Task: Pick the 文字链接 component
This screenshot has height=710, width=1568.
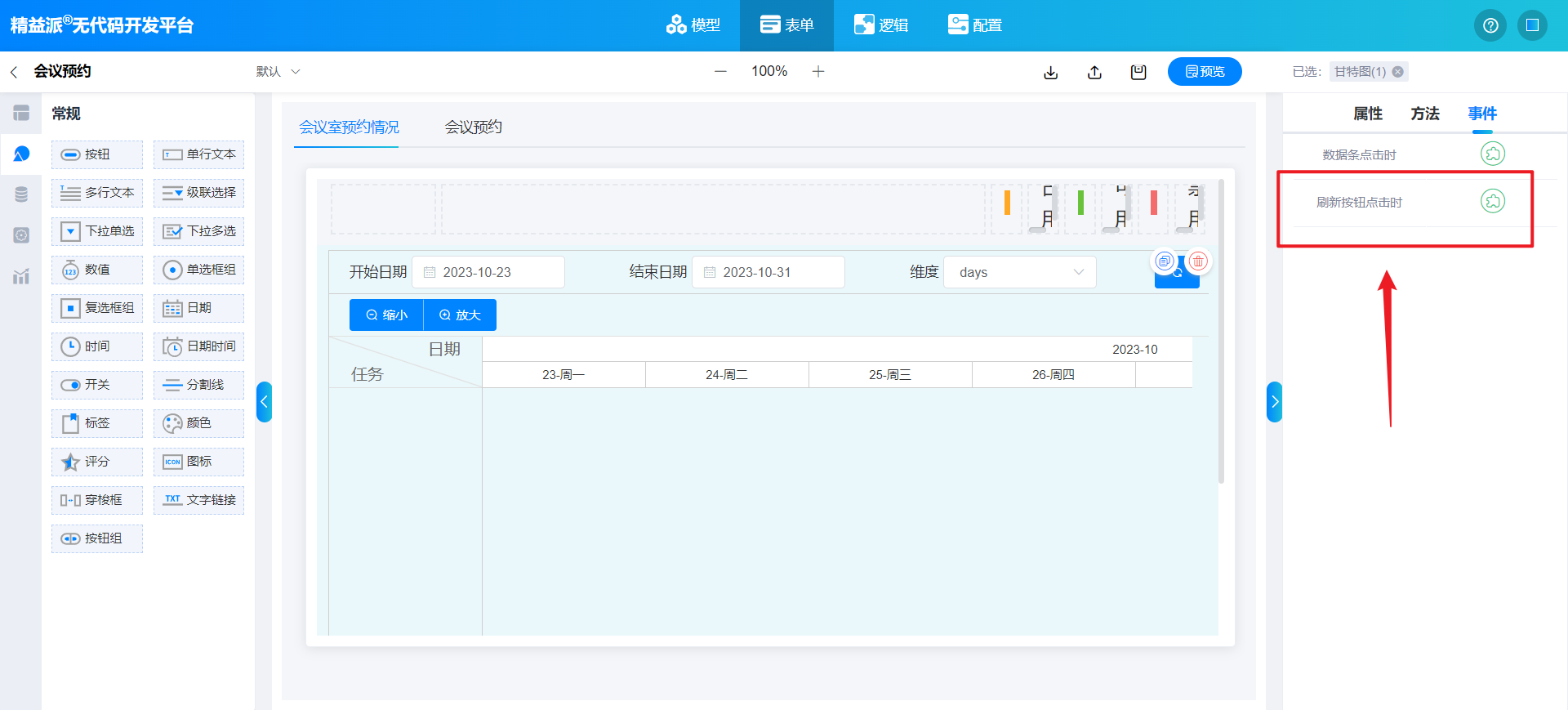Action: [198, 500]
